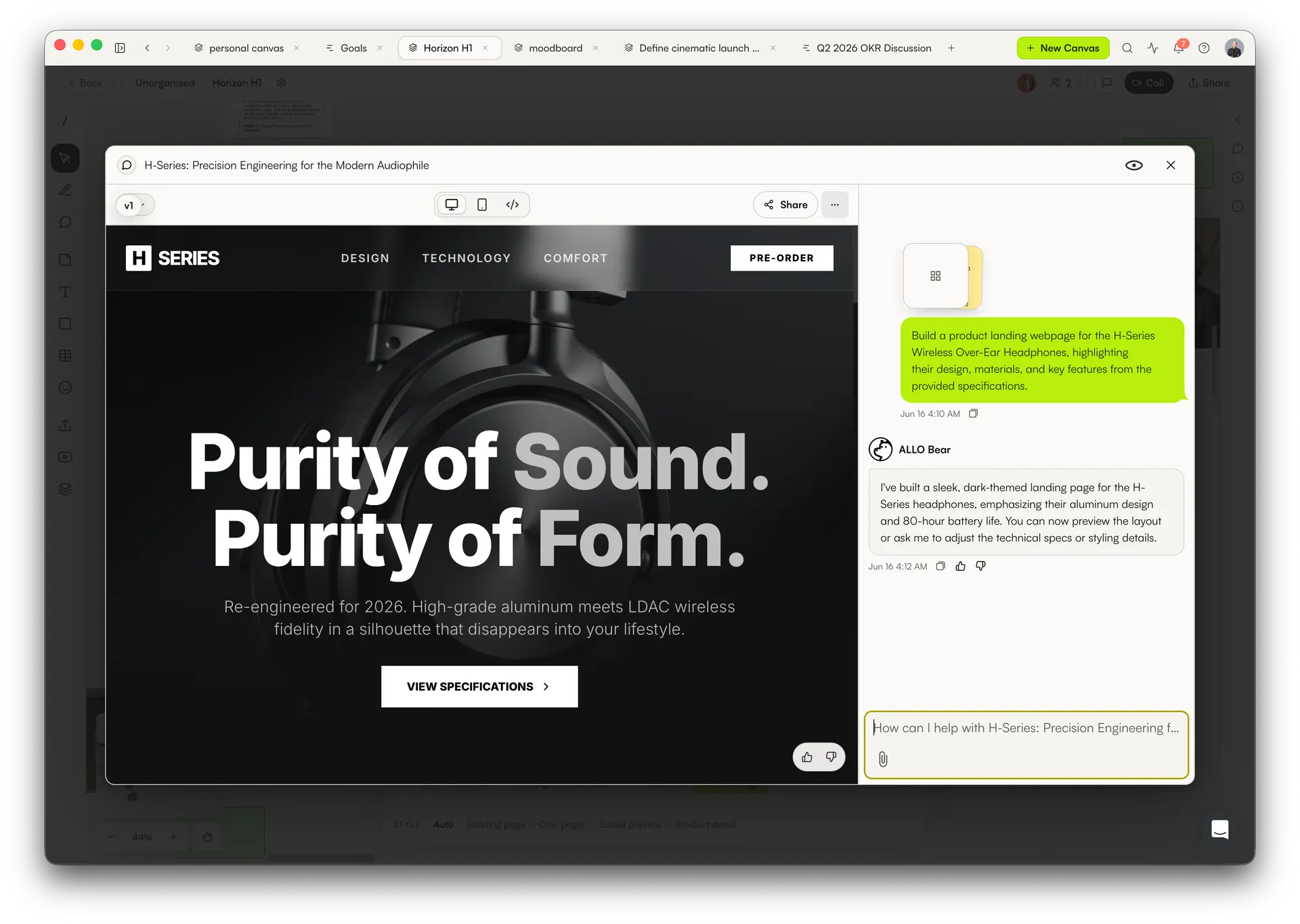Viewport: 1300px width, 924px height.
Task: Open the support chat widget icon
Action: (1220, 829)
